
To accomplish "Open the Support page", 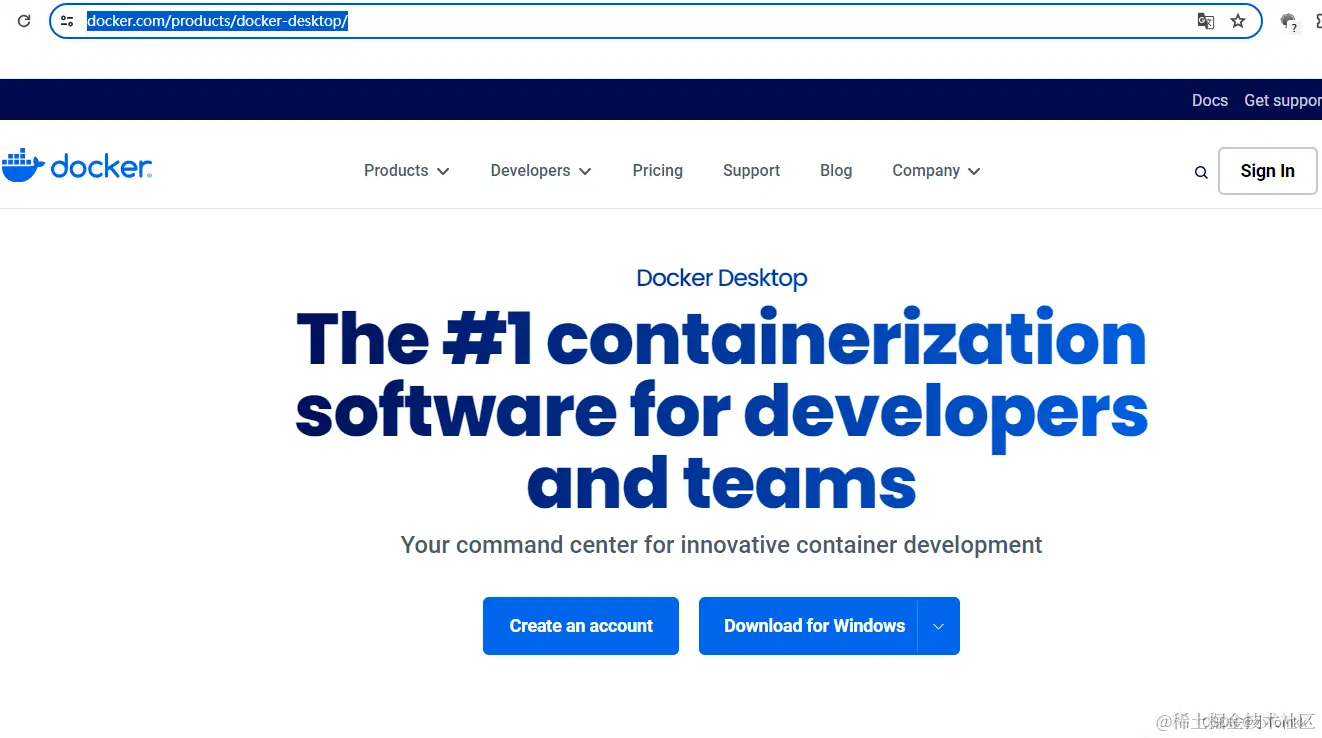I will click(x=751, y=171).
